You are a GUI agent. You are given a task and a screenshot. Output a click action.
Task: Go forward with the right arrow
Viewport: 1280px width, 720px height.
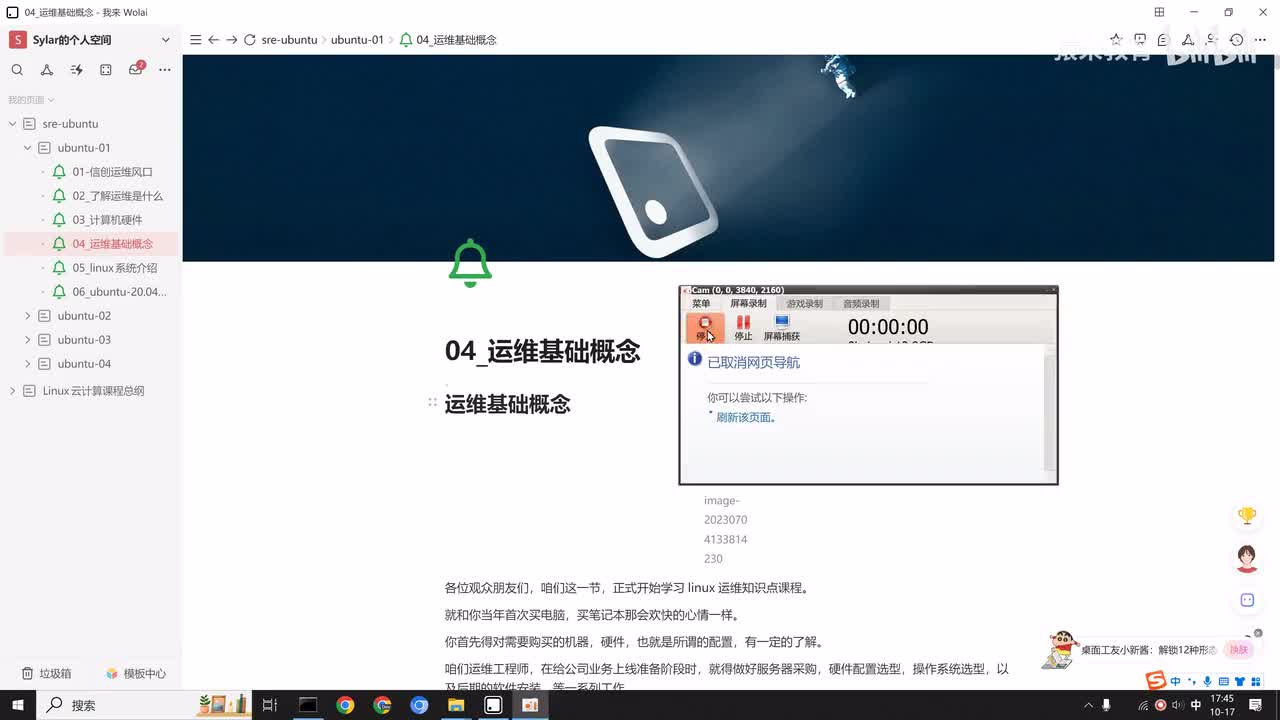coord(231,40)
